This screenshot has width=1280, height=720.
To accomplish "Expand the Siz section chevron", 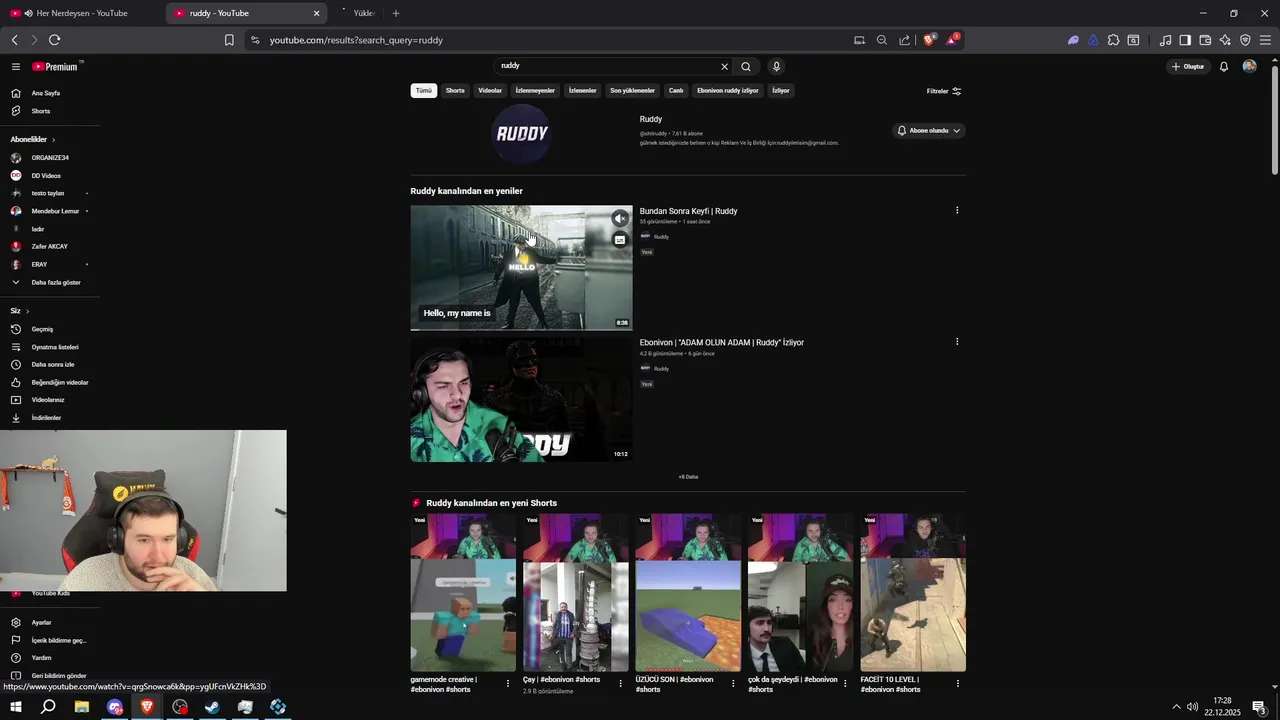I will 27,311.
